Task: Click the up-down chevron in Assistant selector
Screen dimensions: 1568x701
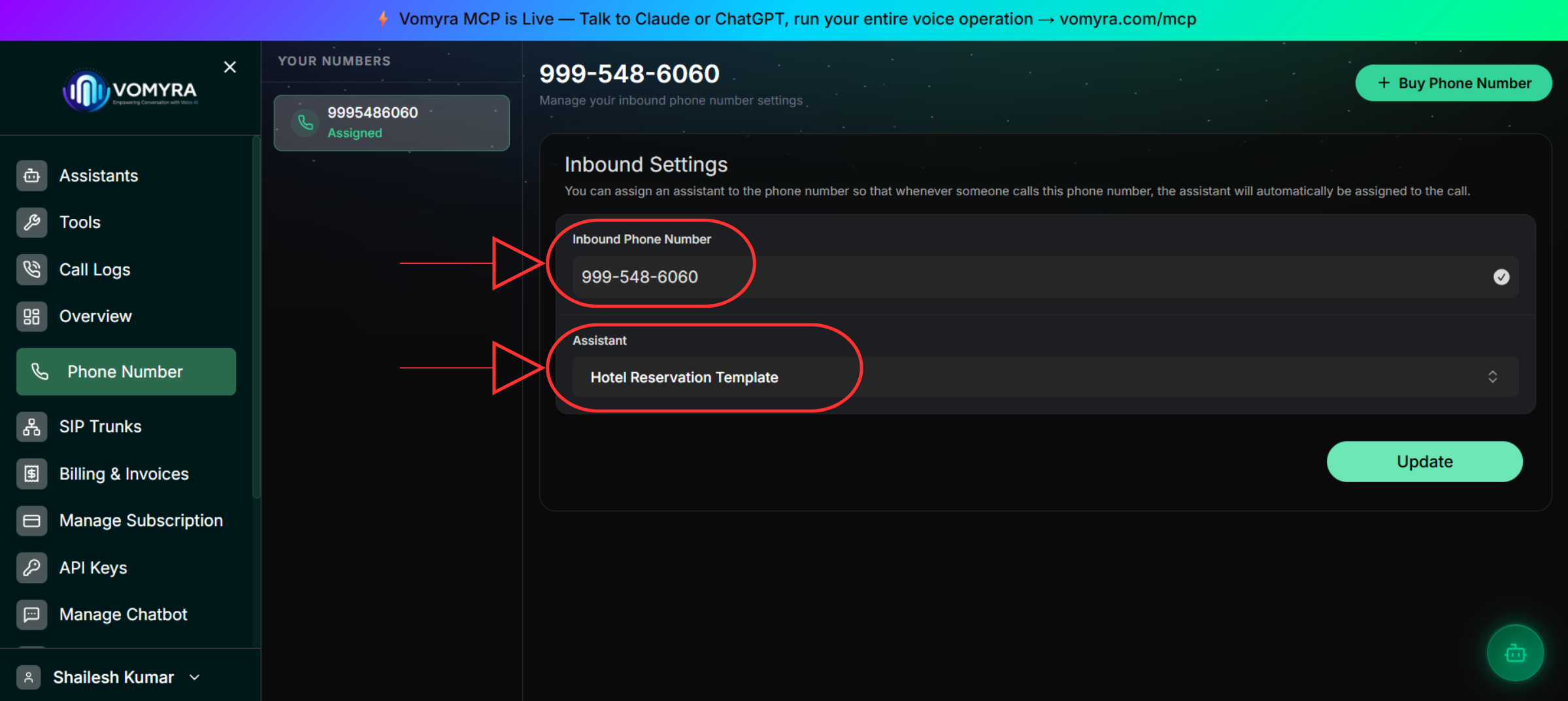Action: [1493, 377]
